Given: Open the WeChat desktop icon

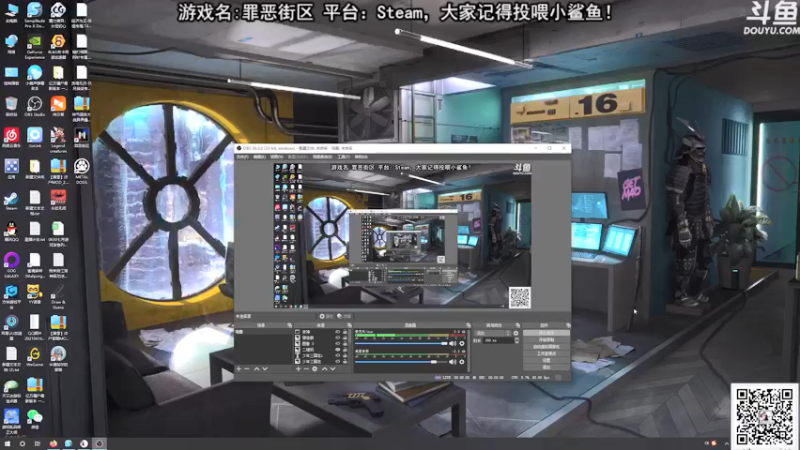Looking at the screenshot, I should 35,417.
